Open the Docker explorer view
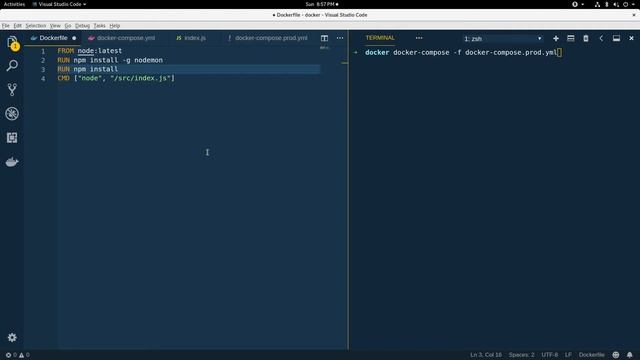 click(x=12, y=162)
